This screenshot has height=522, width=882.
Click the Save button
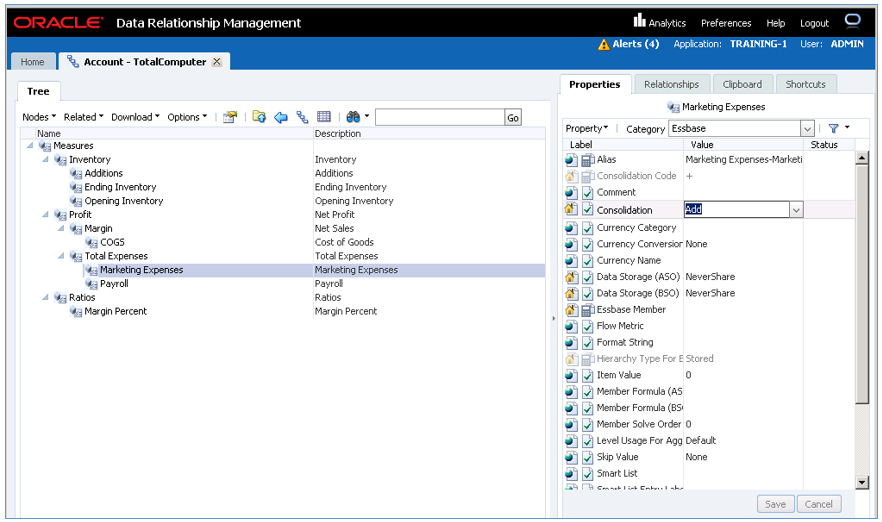coord(775,504)
